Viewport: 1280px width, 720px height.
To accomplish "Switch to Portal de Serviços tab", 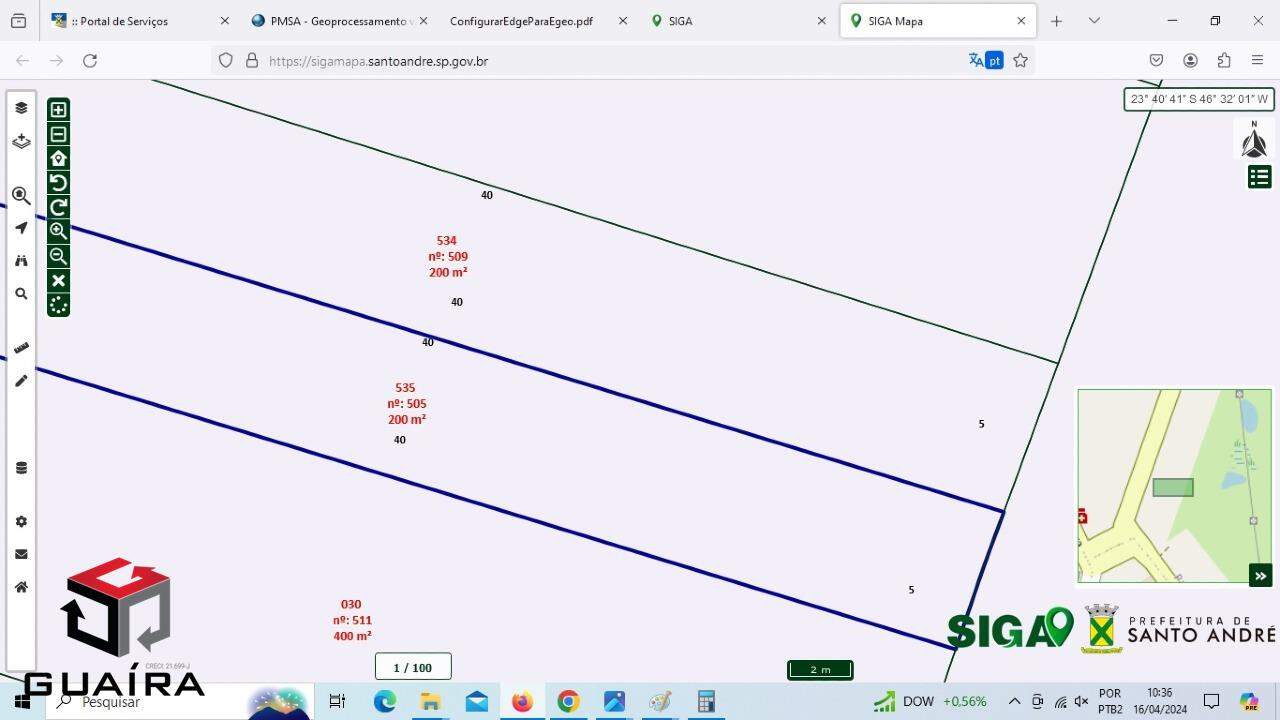I will 135,21.
